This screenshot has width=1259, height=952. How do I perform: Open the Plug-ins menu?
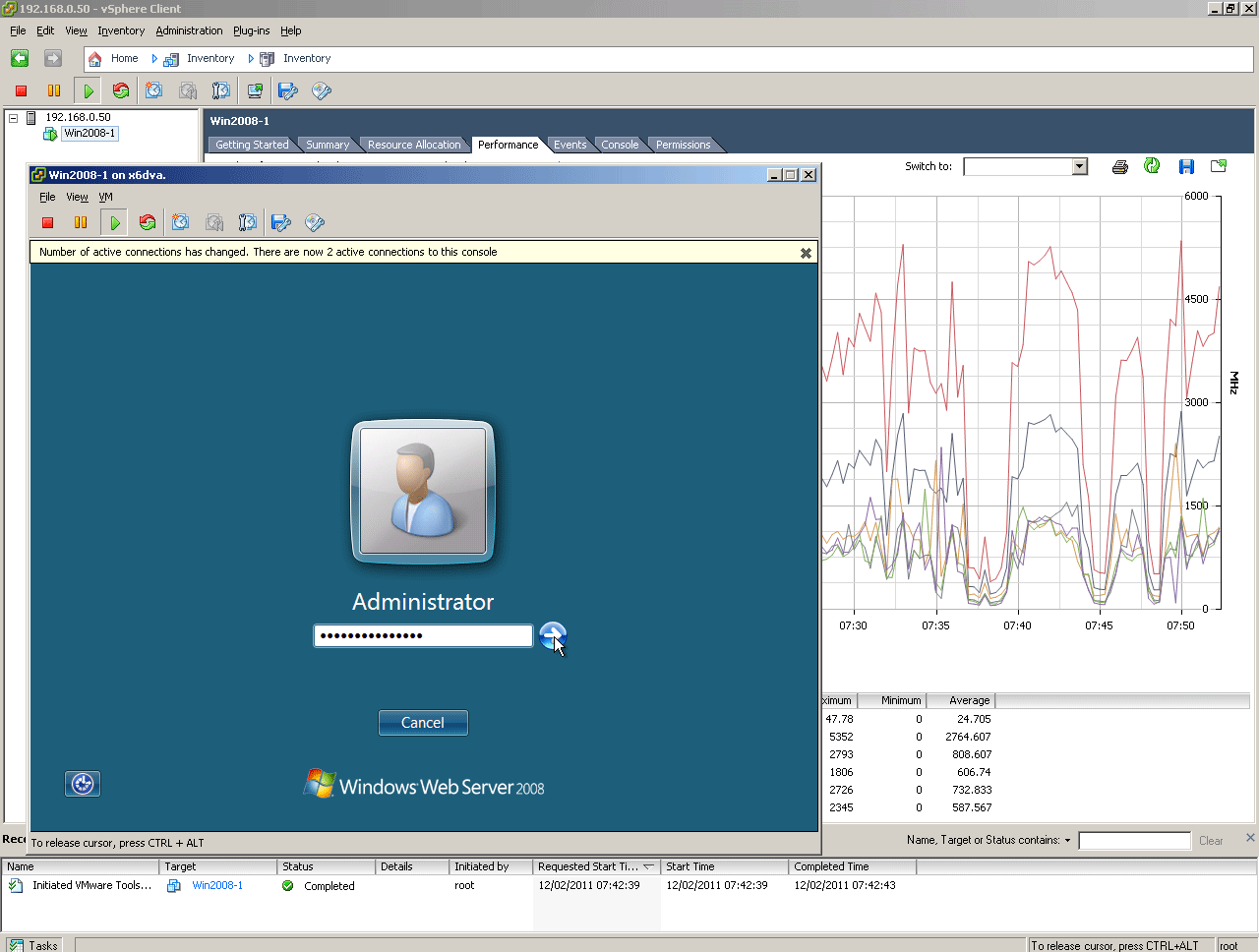(x=251, y=31)
